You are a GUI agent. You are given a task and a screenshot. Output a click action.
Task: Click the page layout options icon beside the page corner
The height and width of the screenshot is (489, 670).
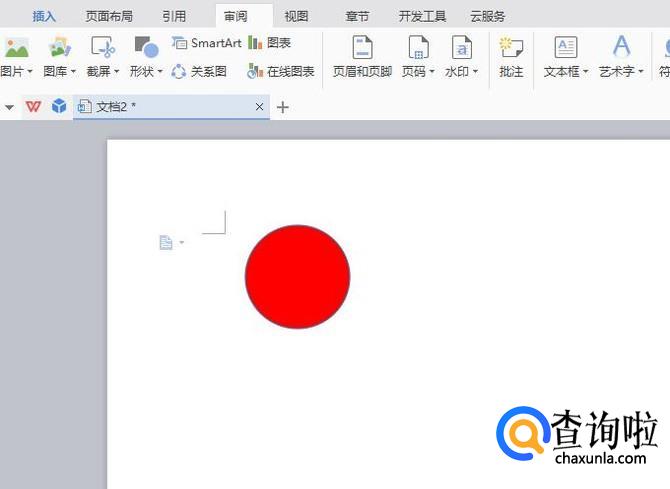tap(166, 242)
